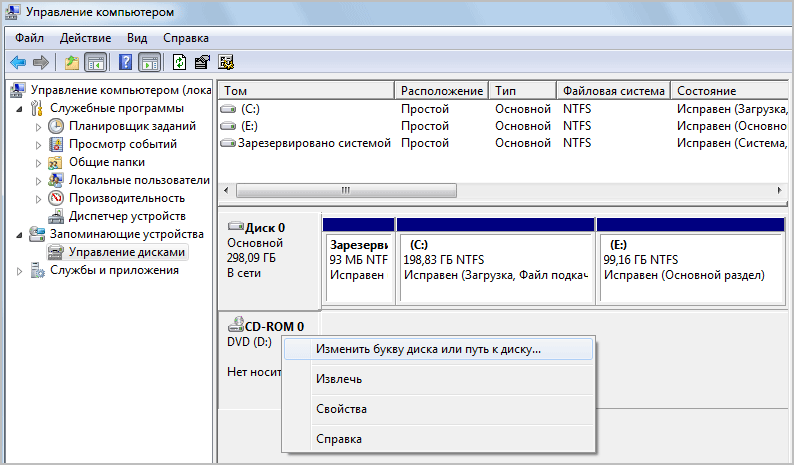Click the NTFS cell in the (E:) row
Screen dimensions: 794x465
577,126
